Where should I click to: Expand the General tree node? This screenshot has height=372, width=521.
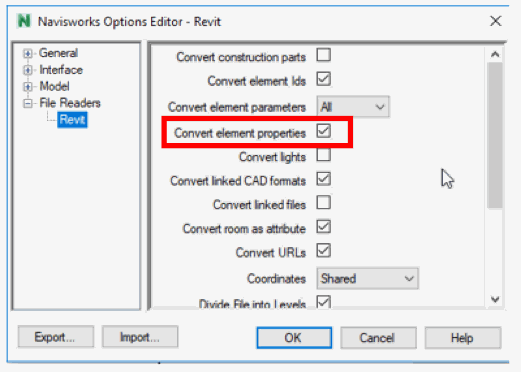[28, 53]
